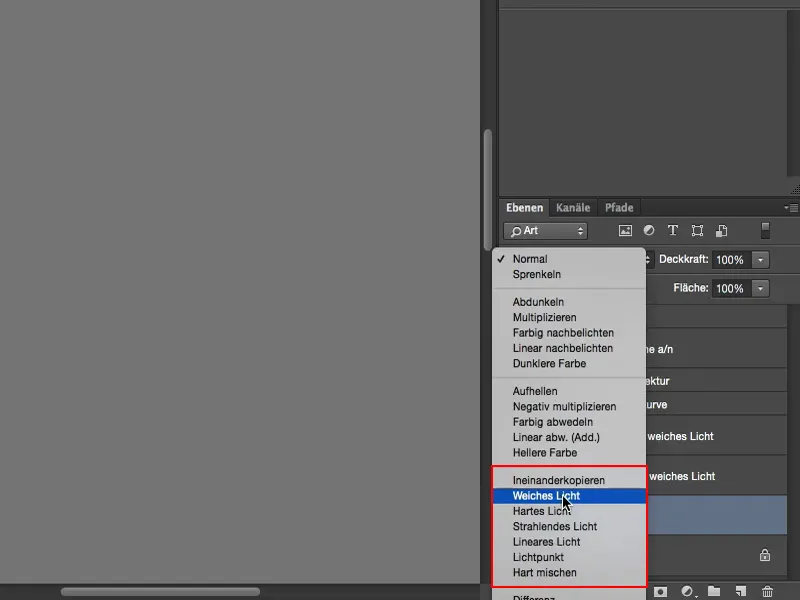The height and width of the screenshot is (600, 800).
Task: Toggle layer filtering switch on or off
Action: click(x=765, y=231)
